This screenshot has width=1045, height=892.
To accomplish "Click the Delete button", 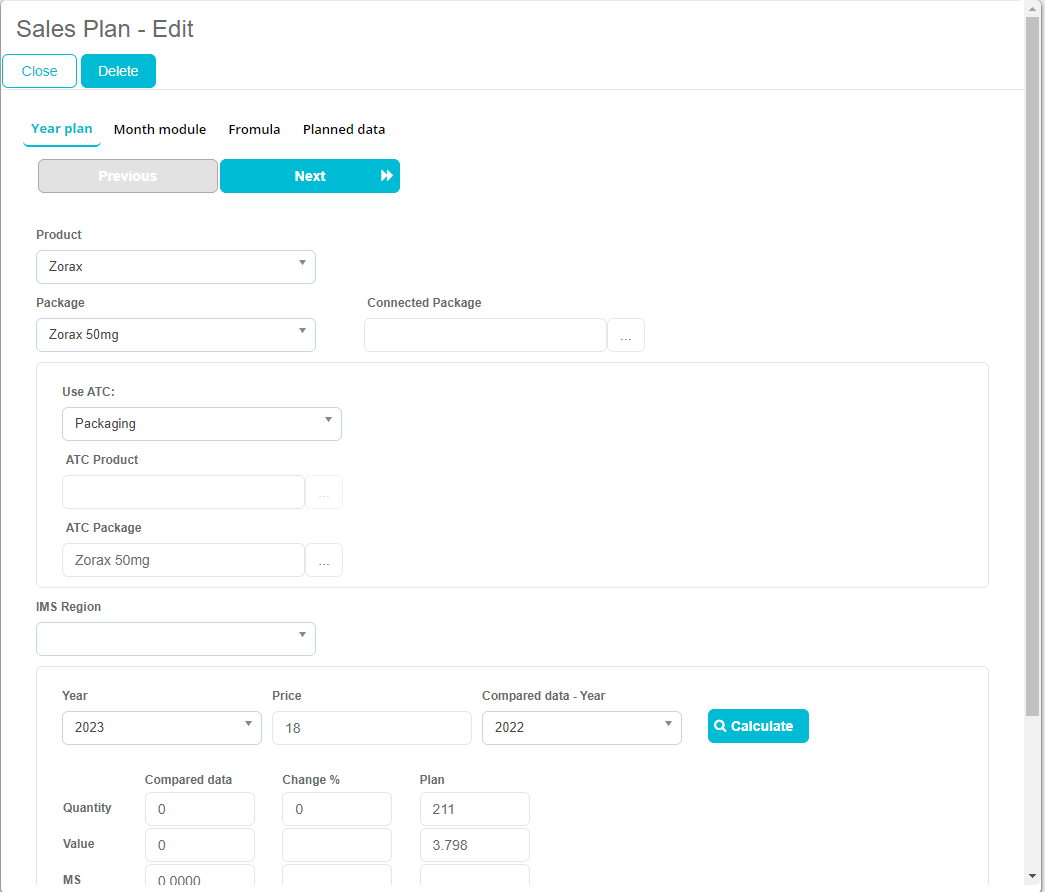I will (x=118, y=71).
